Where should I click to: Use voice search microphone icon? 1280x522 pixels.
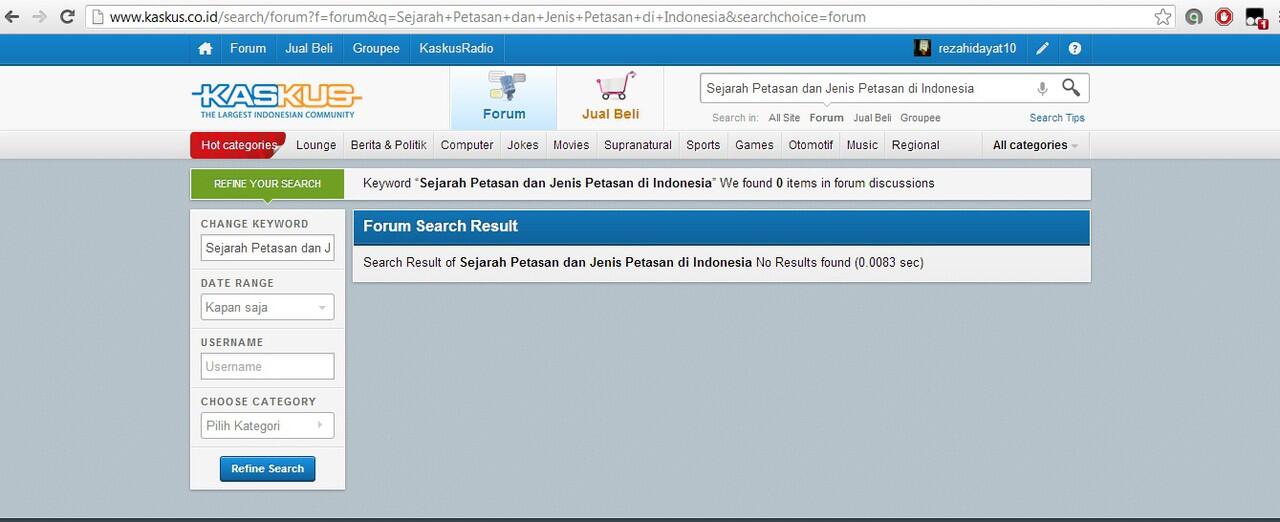coord(1042,88)
